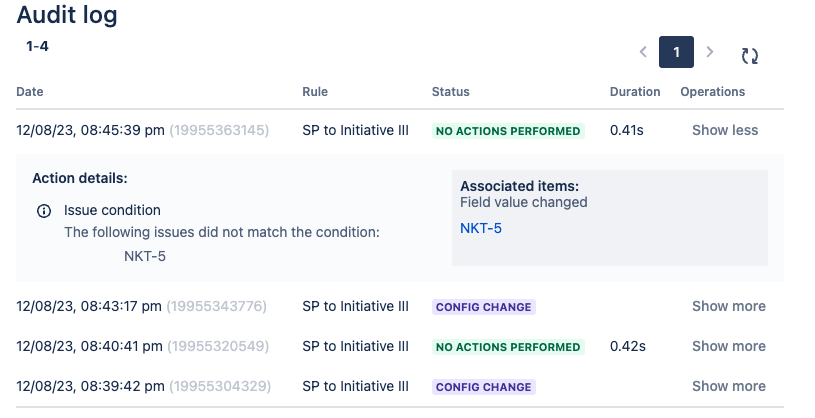
Task: Click the CONFIG CHANGE badge at 08:43:17
Action: click(484, 307)
